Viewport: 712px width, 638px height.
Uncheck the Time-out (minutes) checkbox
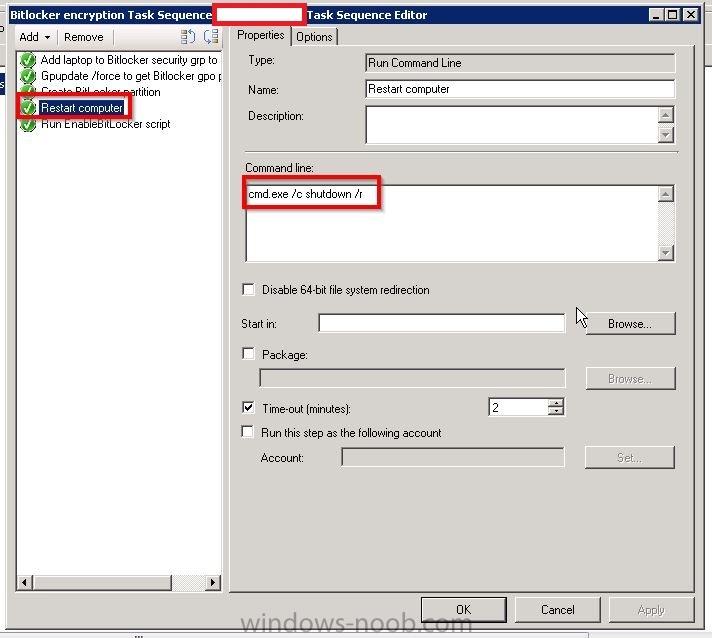point(248,407)
